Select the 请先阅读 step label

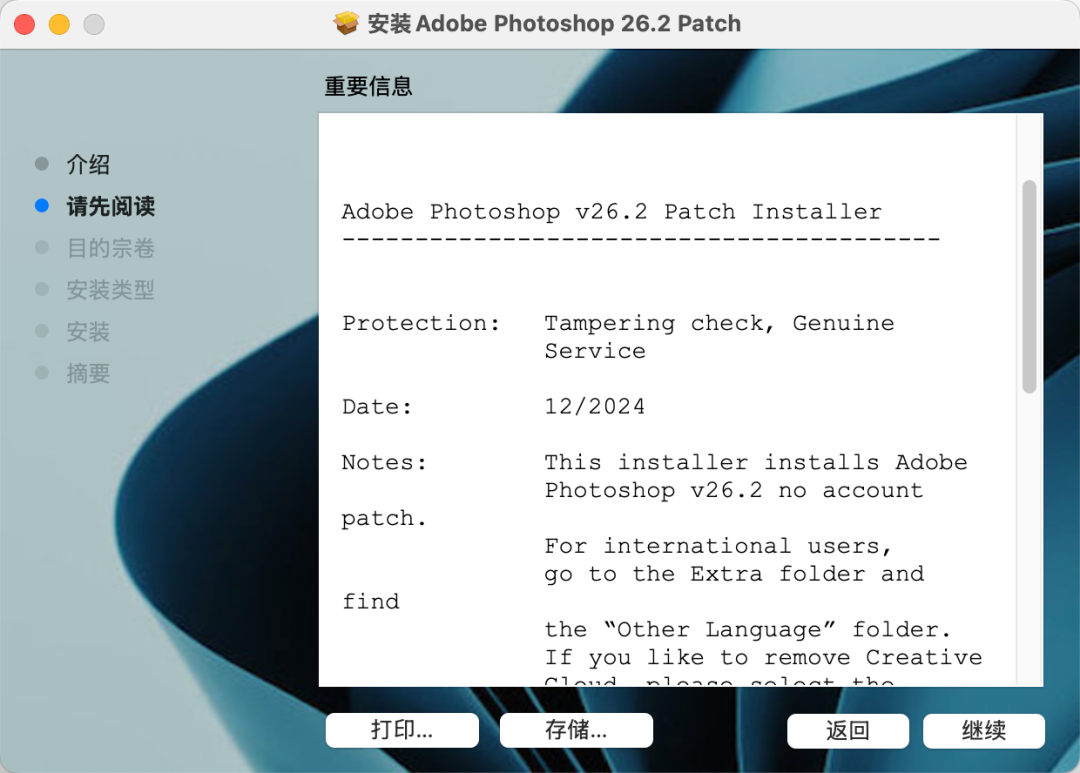(110, 207)
